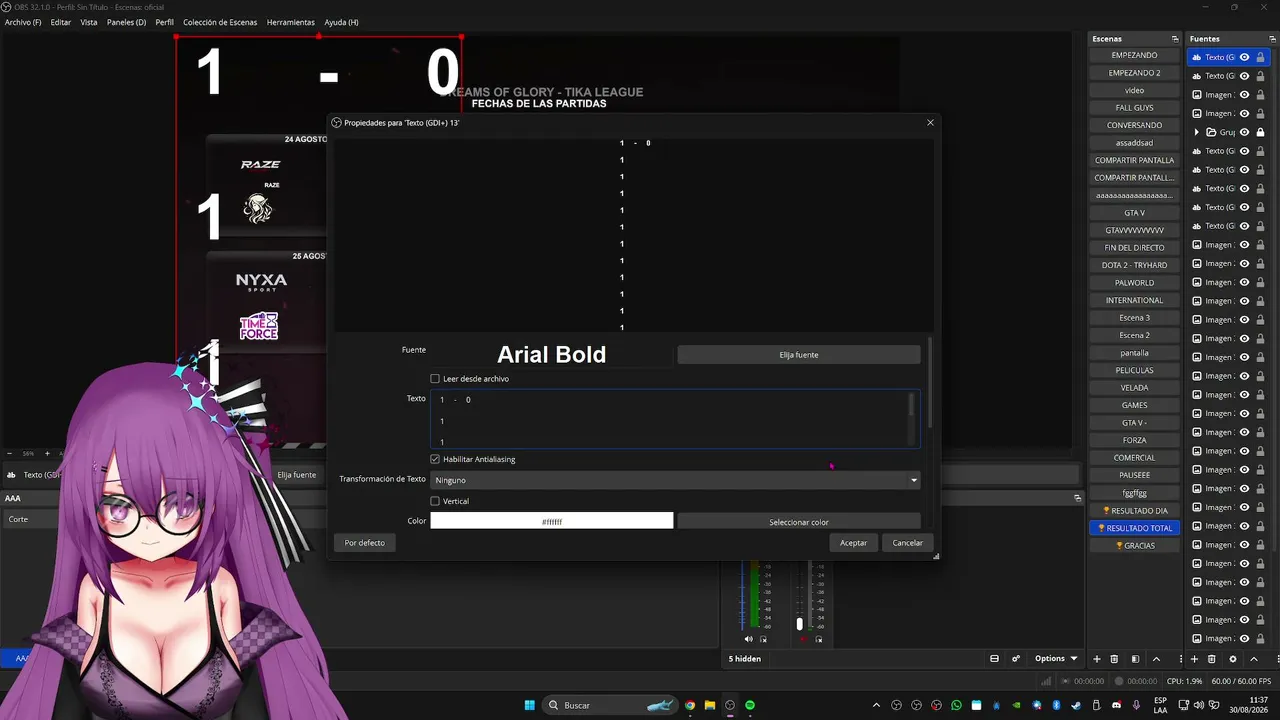Open the Colección de Escenas menu
The width and height of the screenshot is (1280, 720).
click(220, 22)
